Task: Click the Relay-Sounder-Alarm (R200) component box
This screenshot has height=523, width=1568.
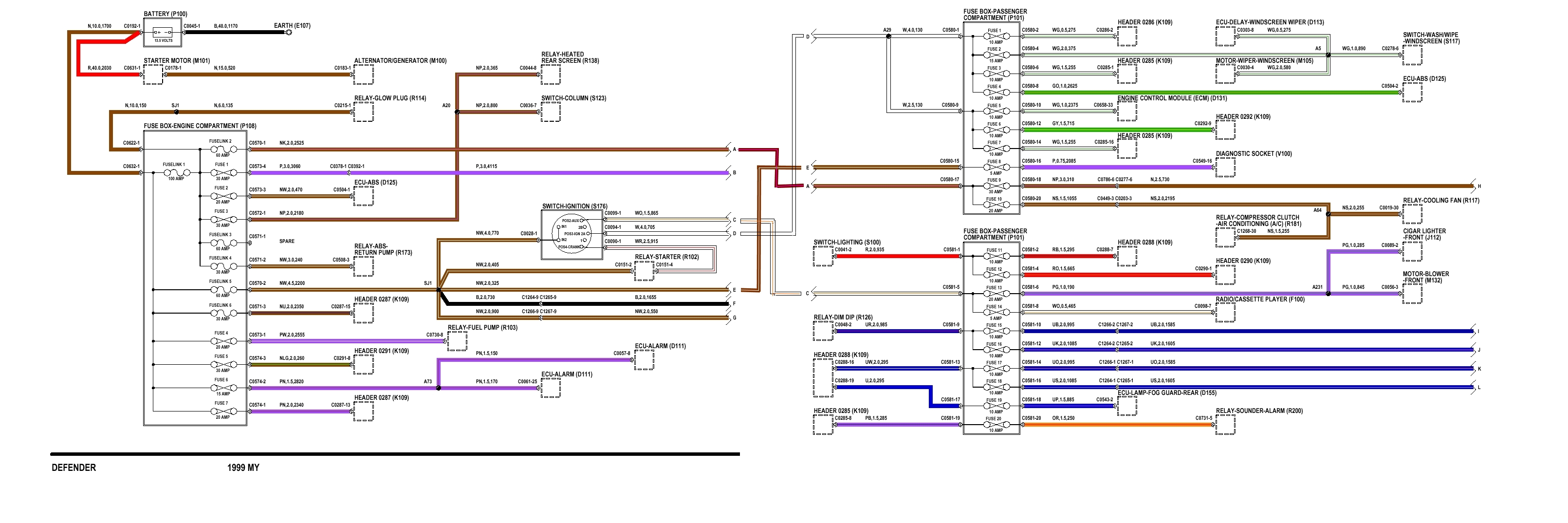Action: (x=1225, y=425)
